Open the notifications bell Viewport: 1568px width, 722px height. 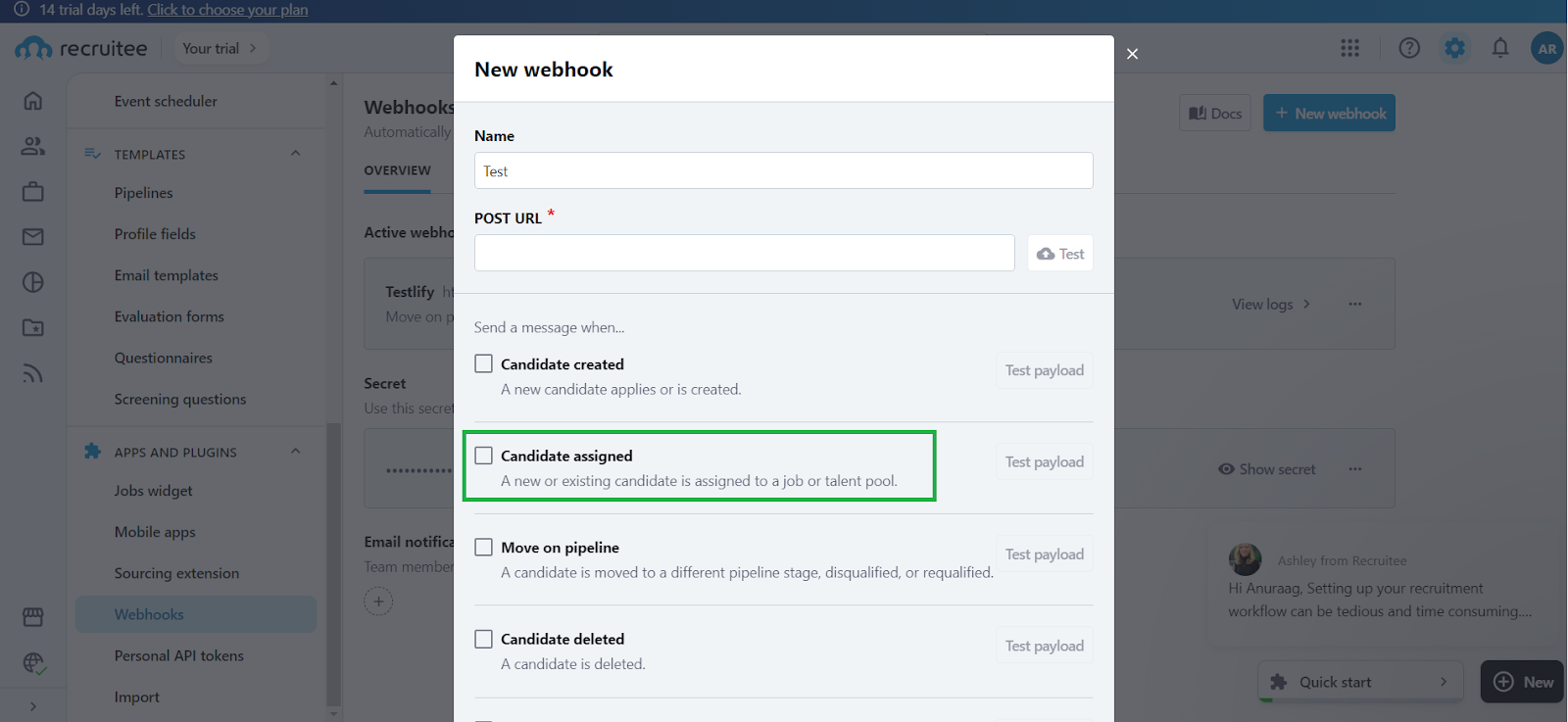[x=1499, y=48]
